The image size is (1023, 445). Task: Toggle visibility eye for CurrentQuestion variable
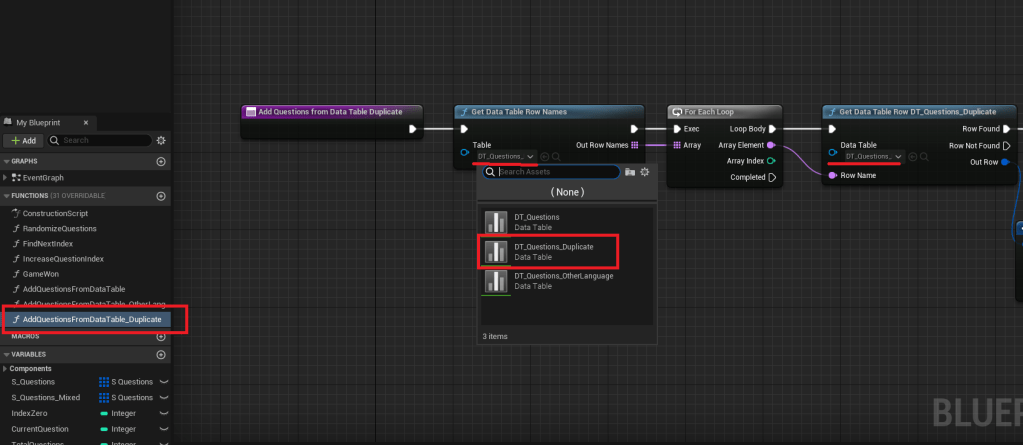tap(164, 428)
